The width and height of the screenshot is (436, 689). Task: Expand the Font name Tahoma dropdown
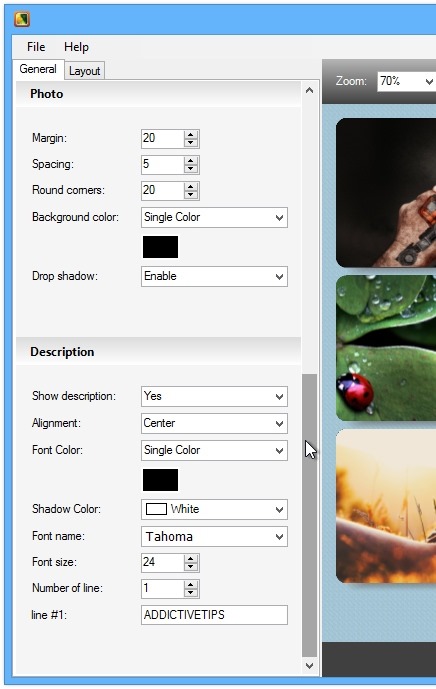pos(214,537)
